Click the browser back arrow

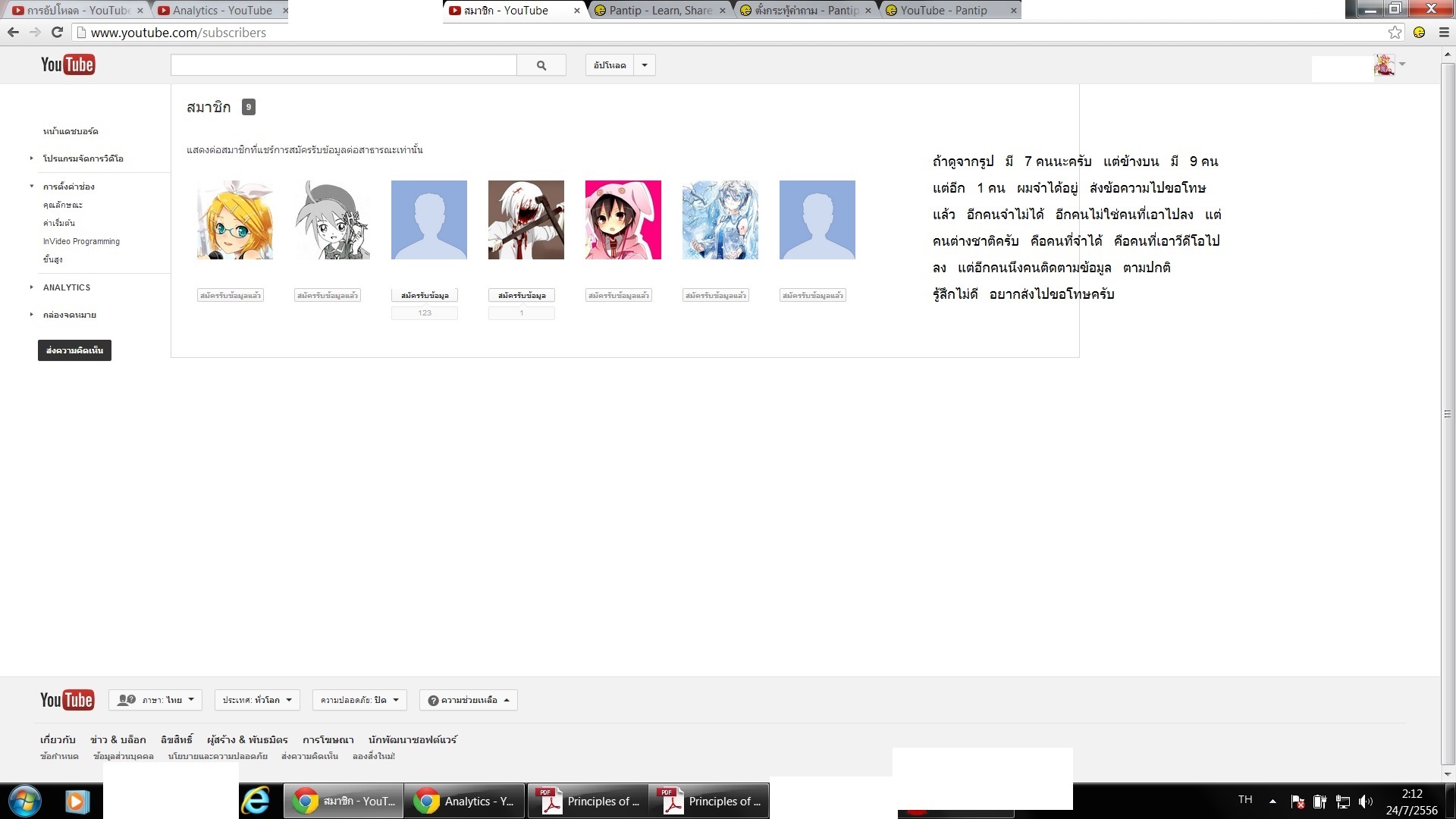point(13,33)
